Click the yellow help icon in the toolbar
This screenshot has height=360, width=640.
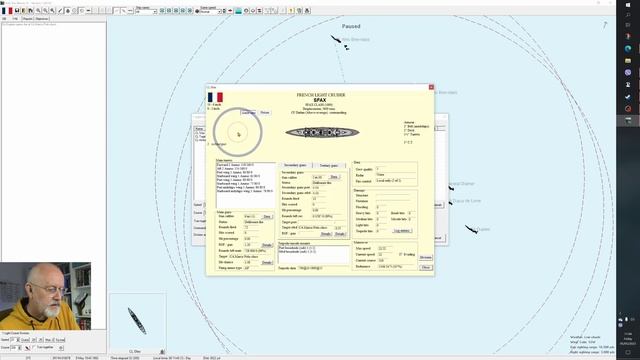coord(291,11)
